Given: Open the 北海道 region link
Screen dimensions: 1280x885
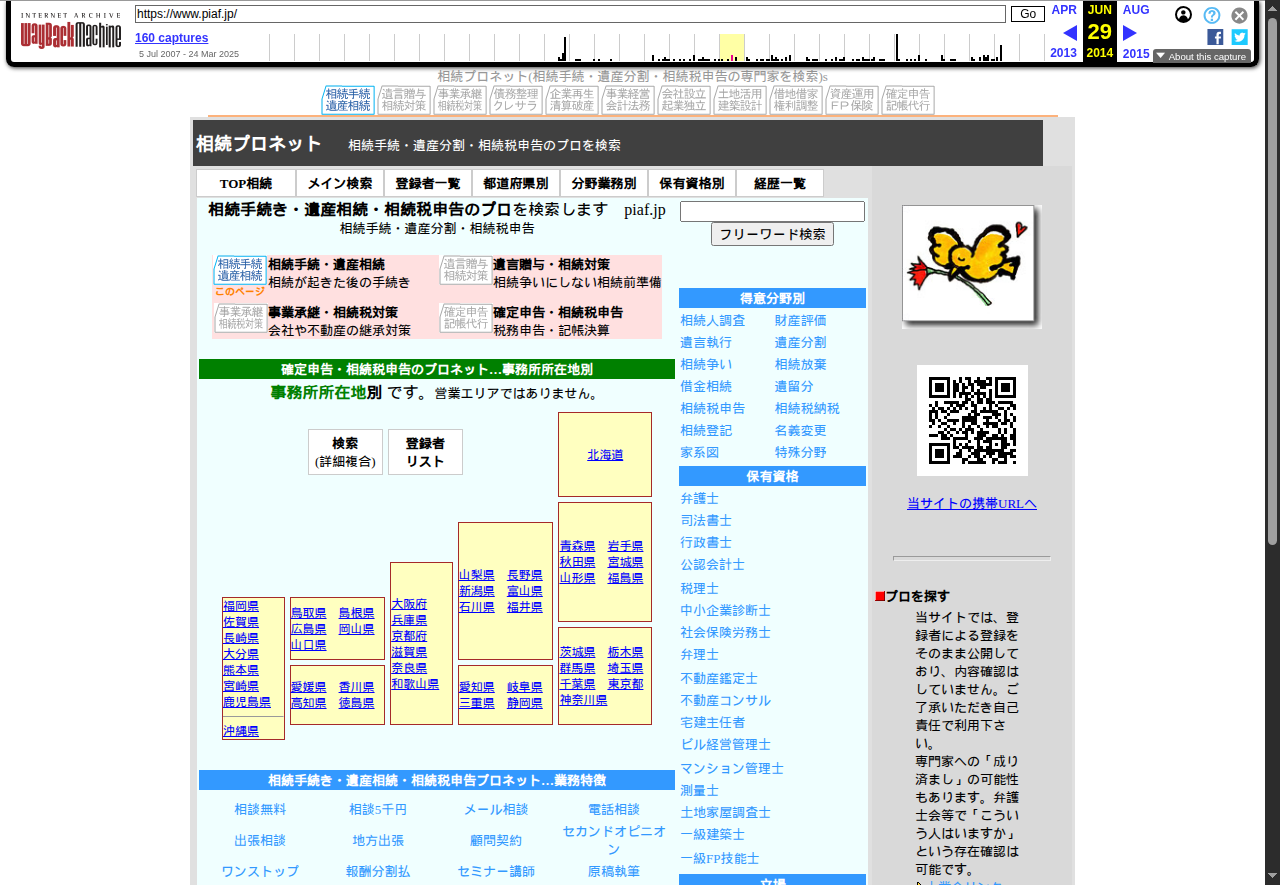Looking at the screenshot, I should (x=605, y=455).
